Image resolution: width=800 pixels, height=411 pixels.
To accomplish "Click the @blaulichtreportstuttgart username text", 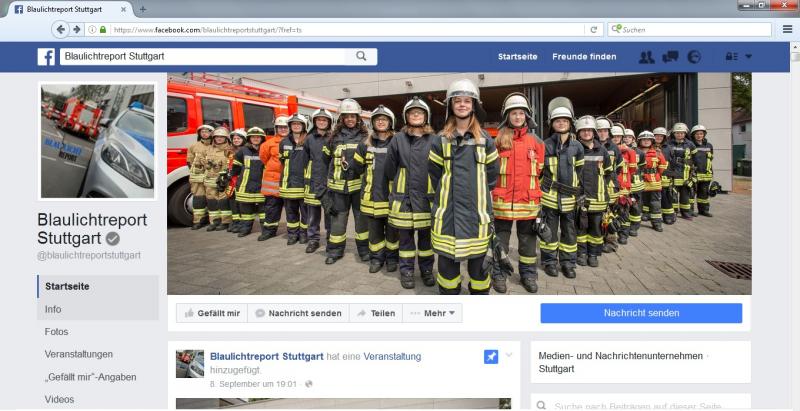I will click(89, 255).
